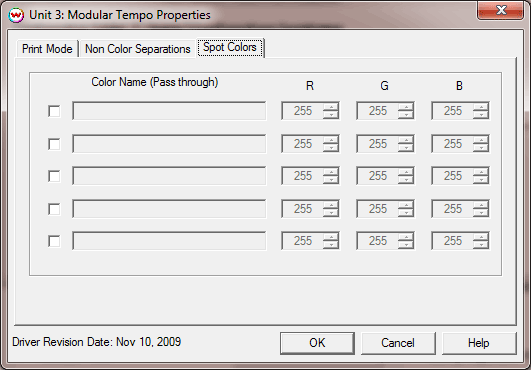
Task: Click the Cancel button
Action: coord(398,343)
